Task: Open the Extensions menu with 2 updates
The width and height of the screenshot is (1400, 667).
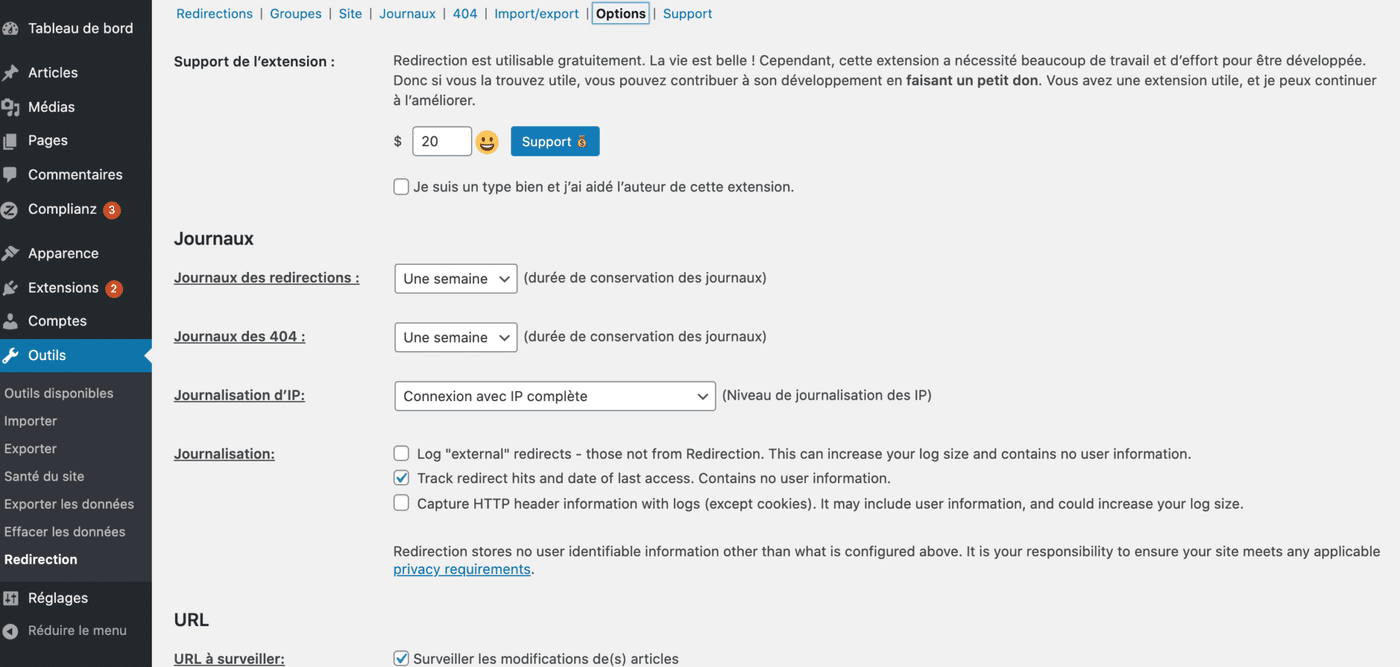Action: [x=14, y=287]
